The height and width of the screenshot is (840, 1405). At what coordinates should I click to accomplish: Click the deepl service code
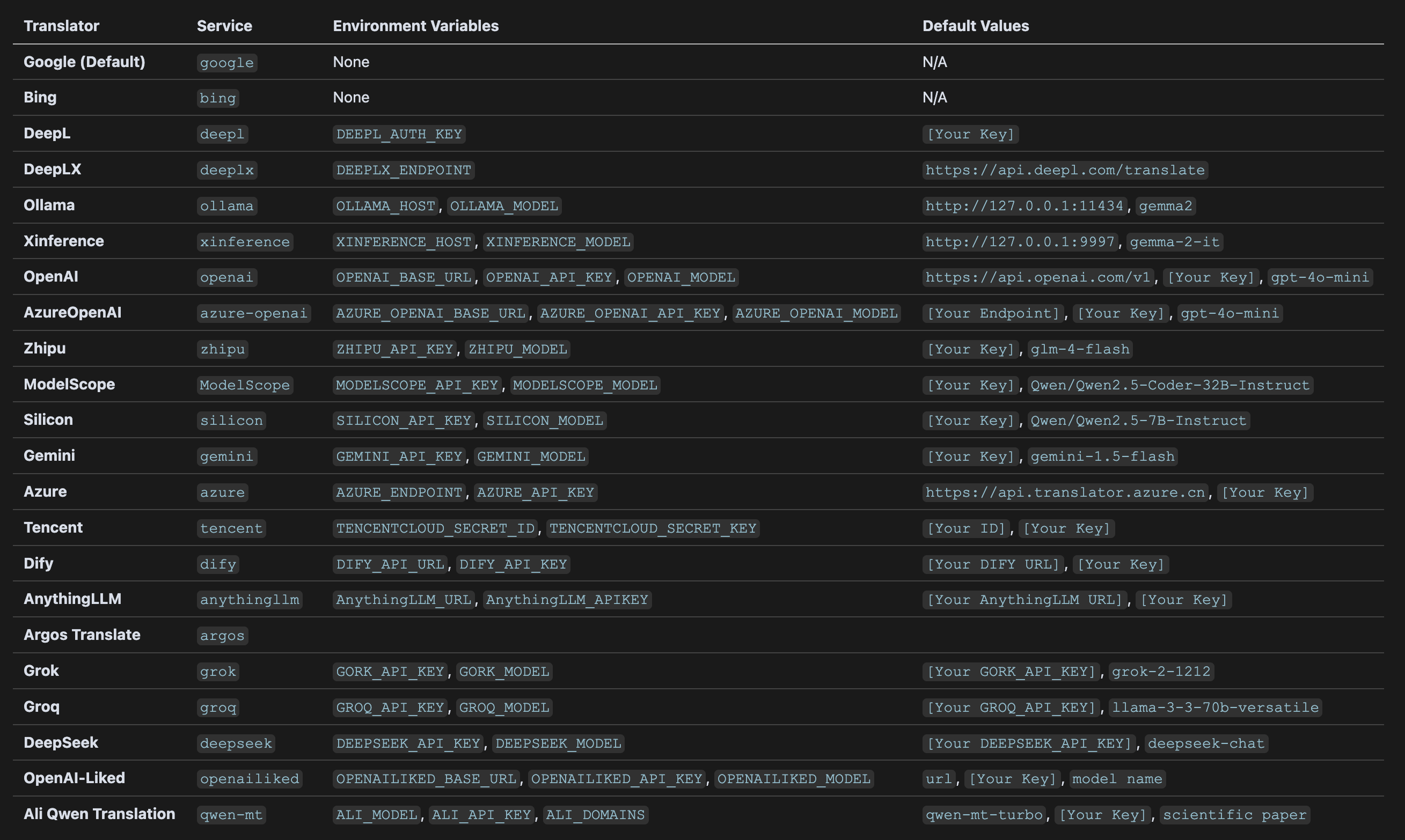point(223,134)
